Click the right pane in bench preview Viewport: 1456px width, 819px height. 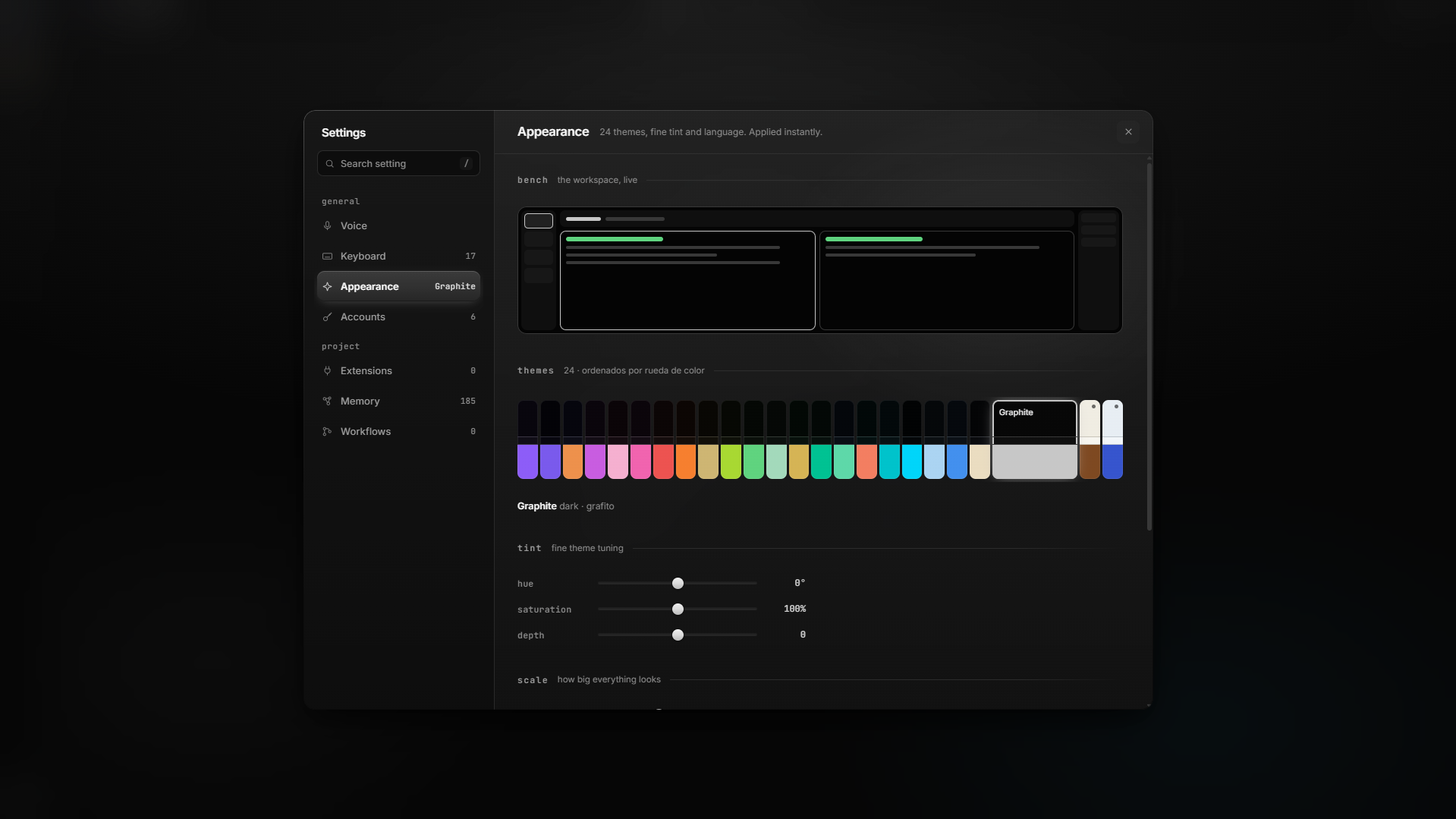pos(946,280)
